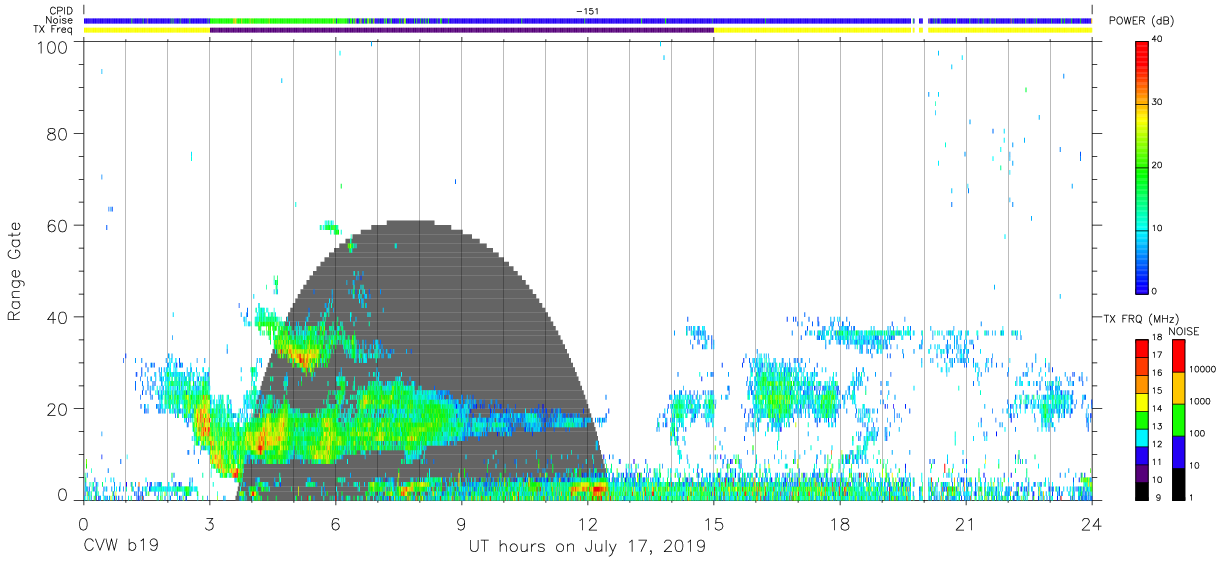Click the 18 label on TX frequency legend
This screenshot has width=1228, height=567.
click(1158, 338)
